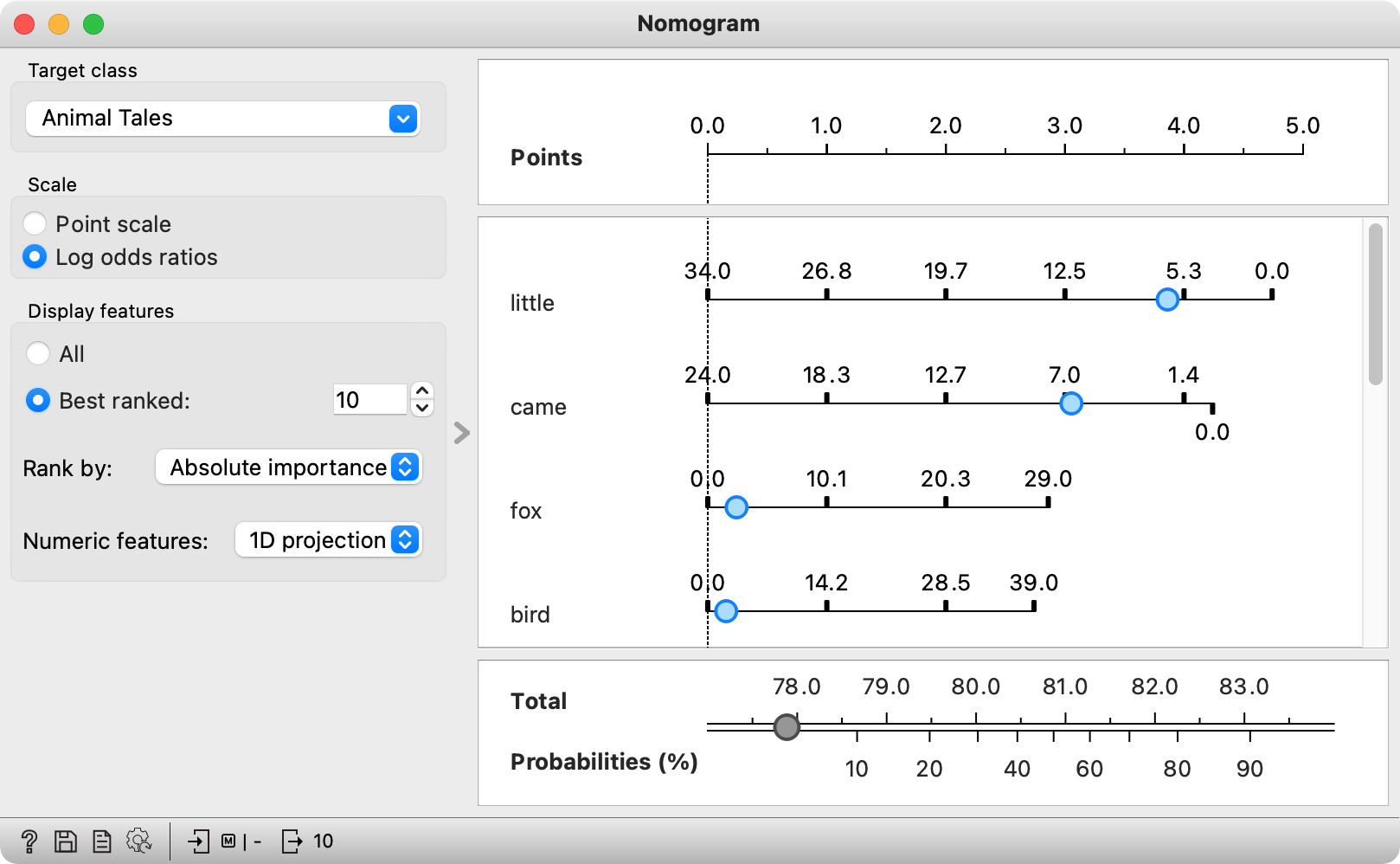Click the features list vertical scrollbar
Image resolution: width=1400 pixels, height=864 pixels.
coord(1375,304)
